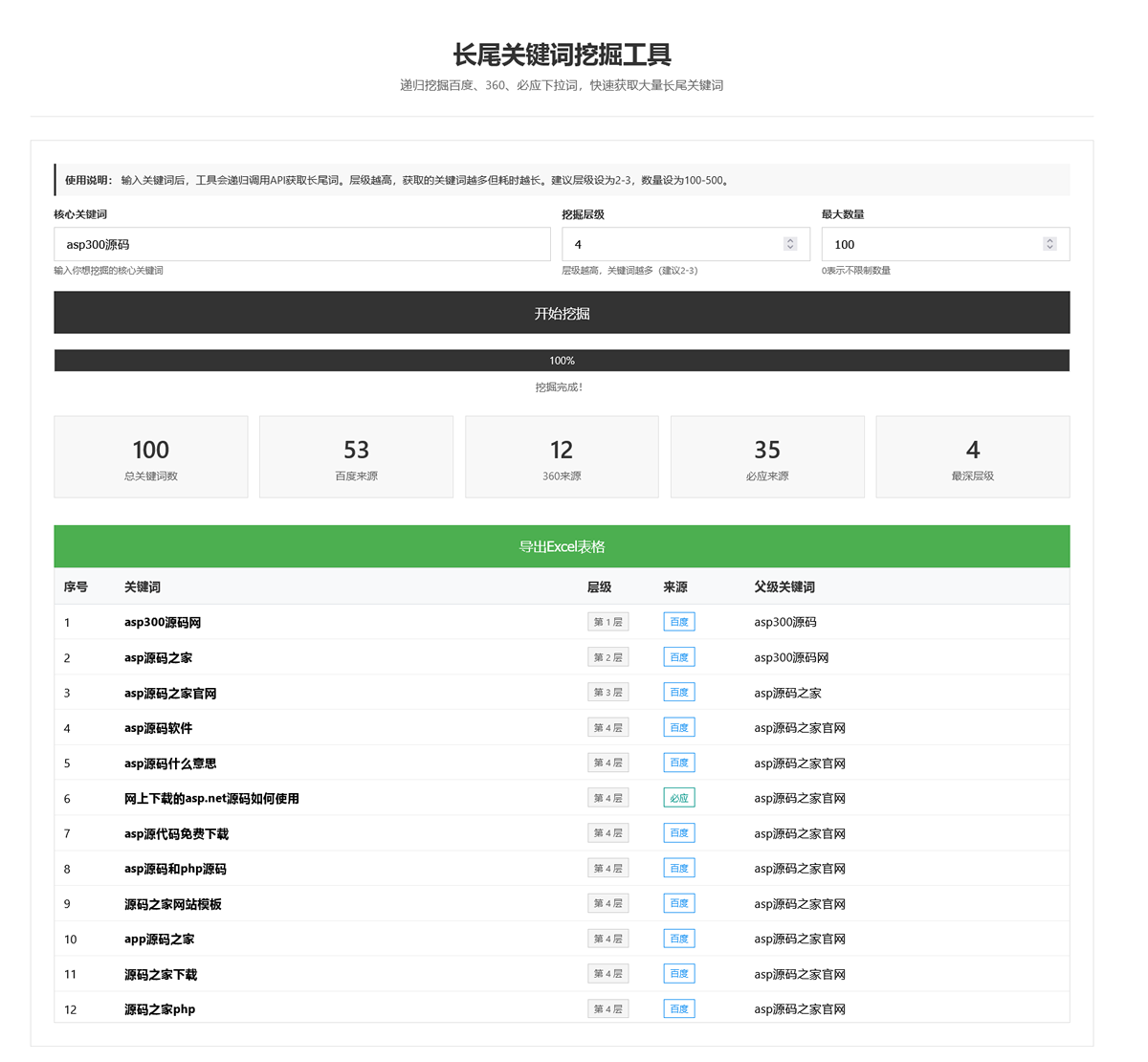Click the 百度 badge in the 源码之家下载 row

tap(679, 973)
